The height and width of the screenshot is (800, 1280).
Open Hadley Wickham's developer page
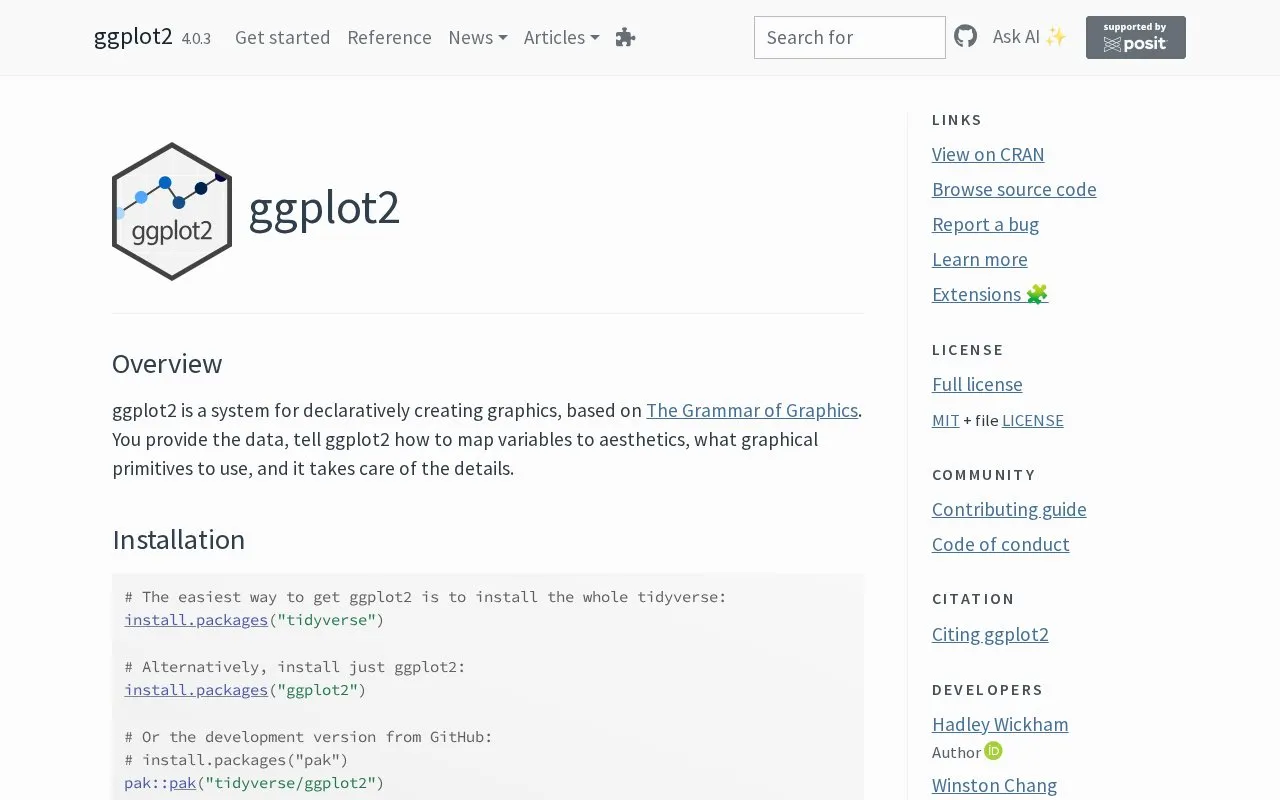[x=1000, y=724]
